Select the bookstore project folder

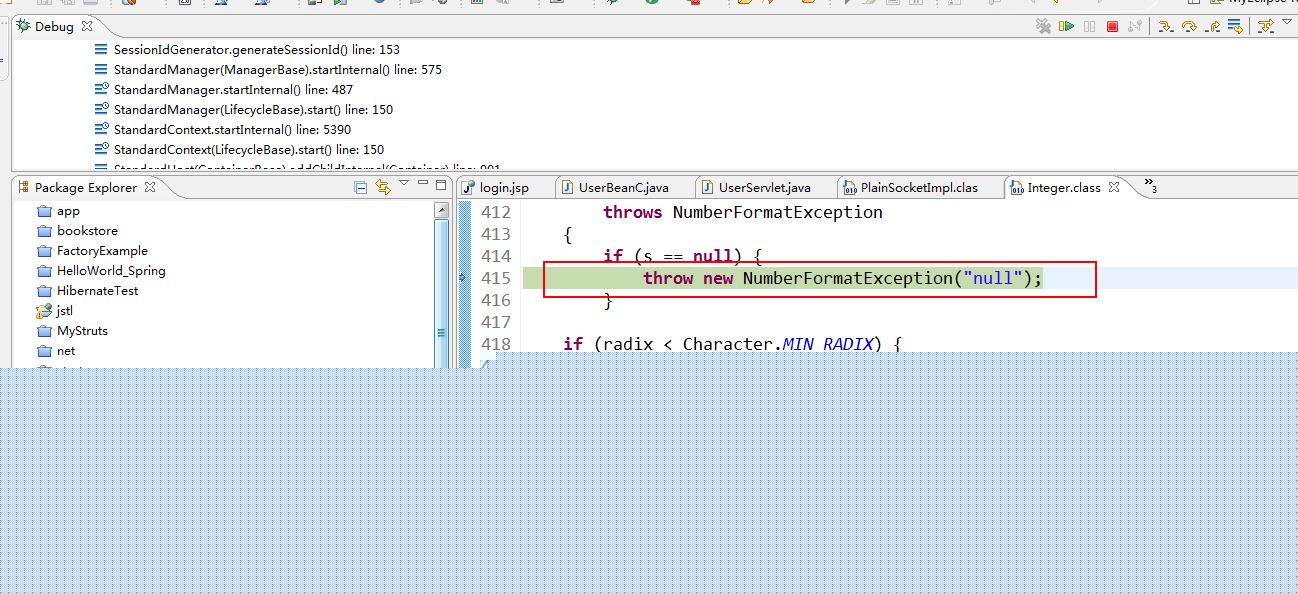pos(87,231)
